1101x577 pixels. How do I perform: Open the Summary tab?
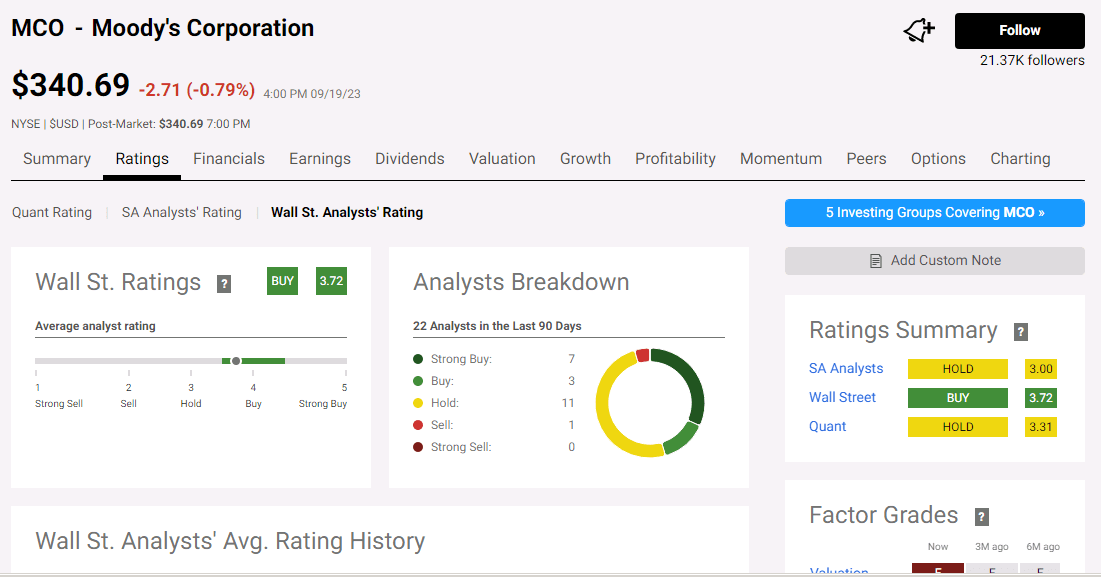[57, 159]
